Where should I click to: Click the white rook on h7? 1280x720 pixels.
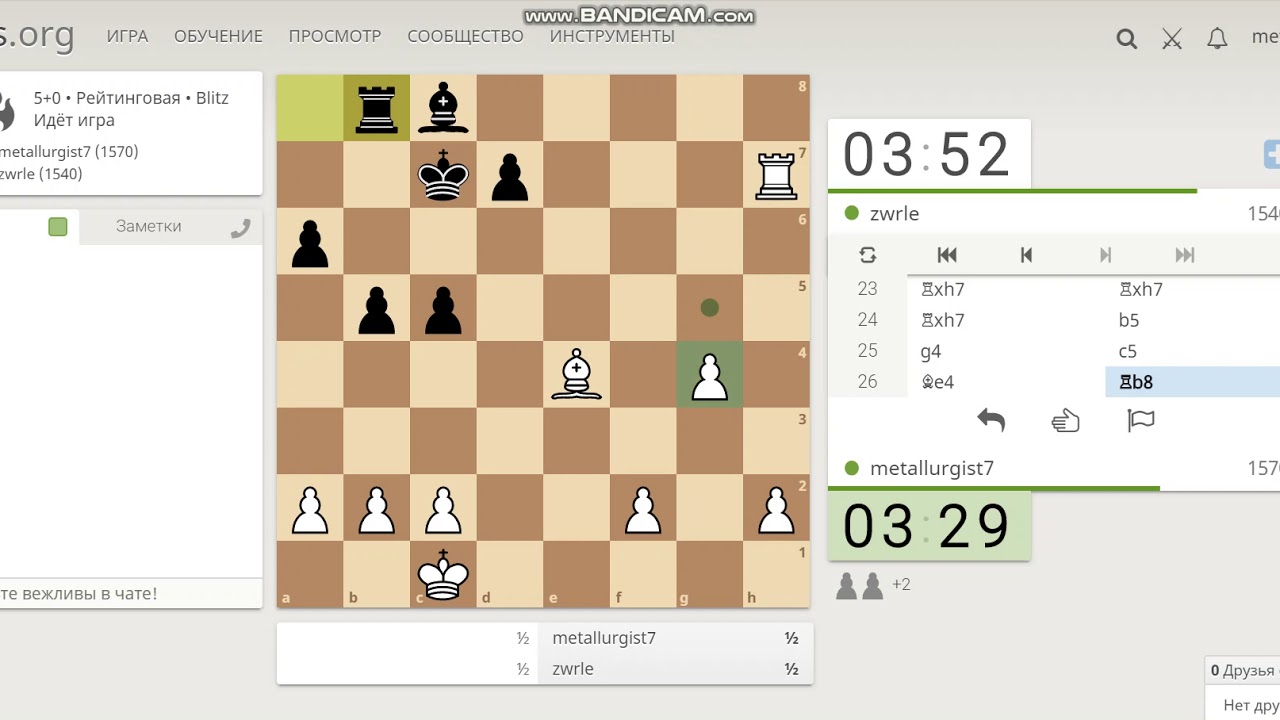click(x=776, y=174)
